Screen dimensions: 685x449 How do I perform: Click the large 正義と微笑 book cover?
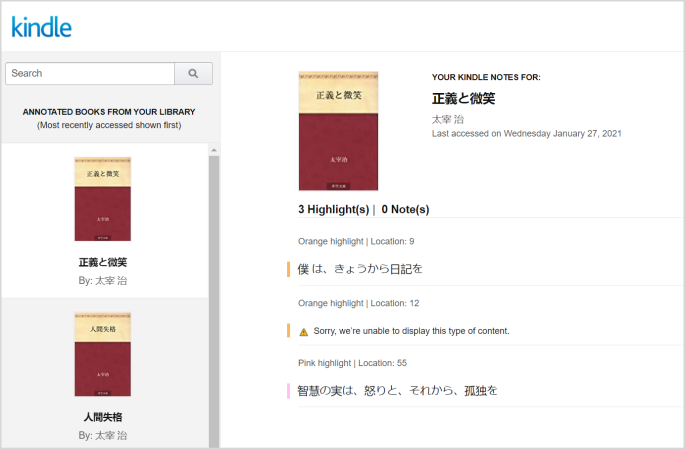[x=338, y=131]
